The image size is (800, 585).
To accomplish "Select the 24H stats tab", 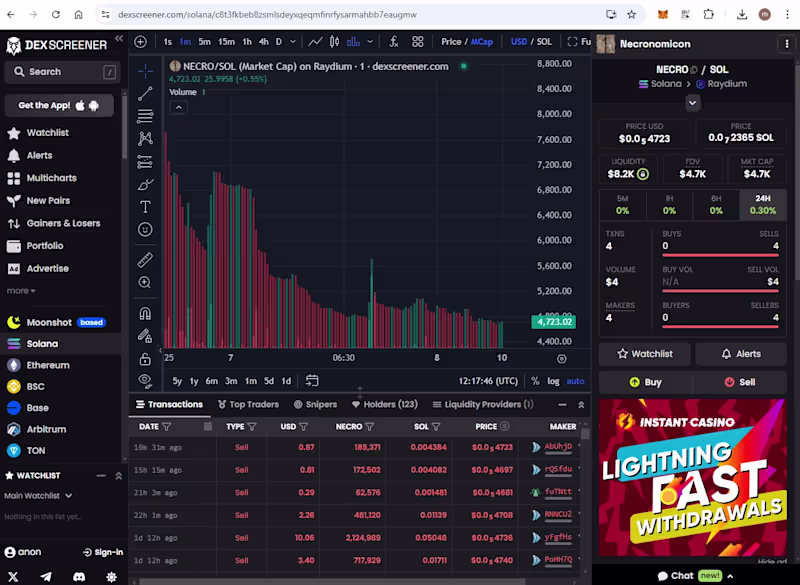I will pyautogui.click(x=763, y=205).
